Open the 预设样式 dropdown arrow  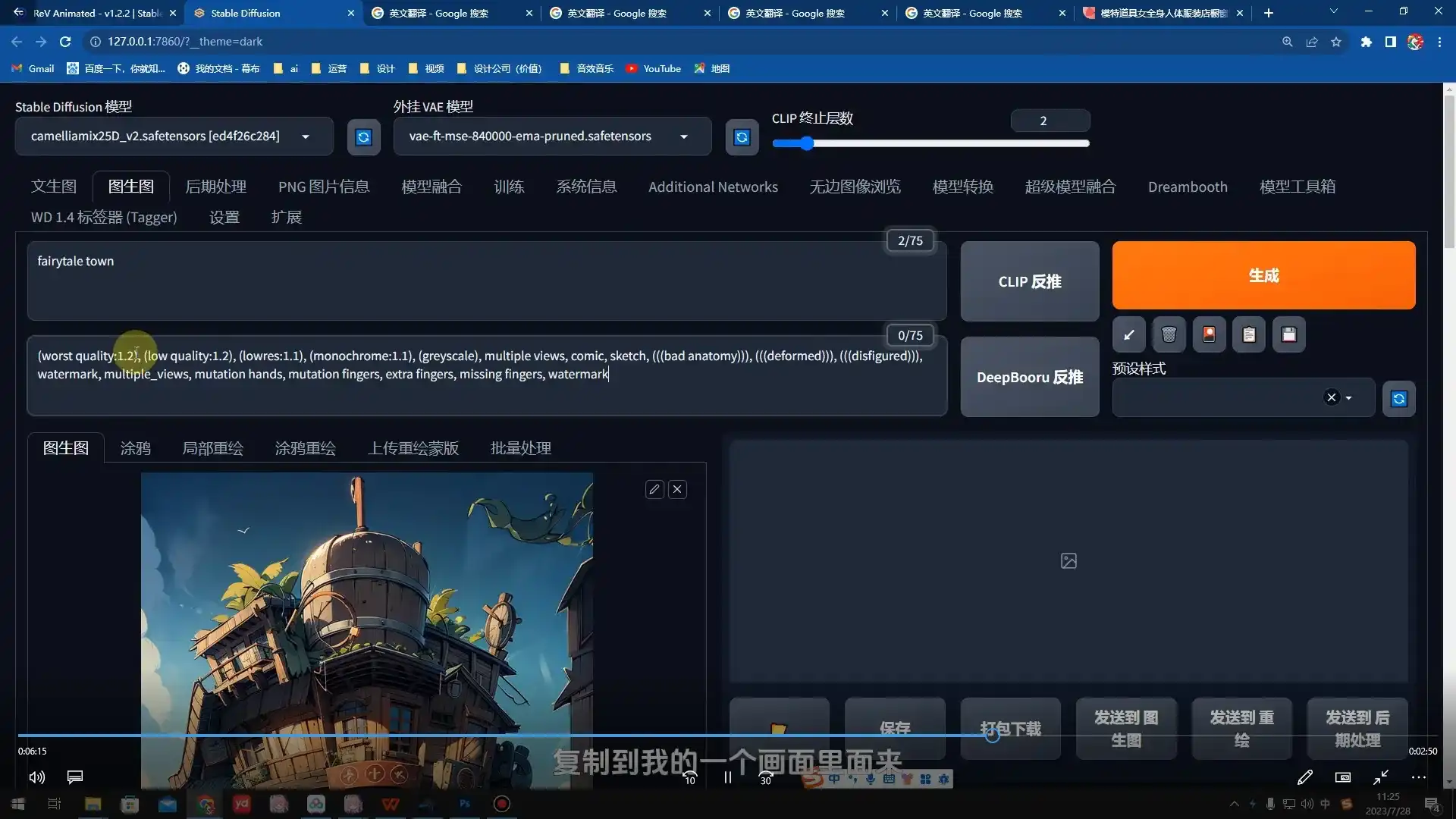pyautogui.click(x=1349, y=398)
